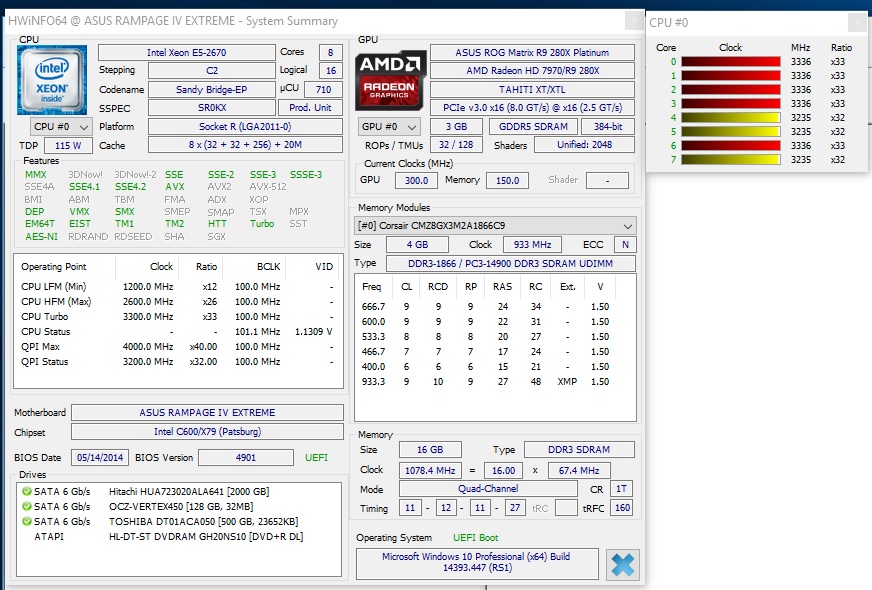
Task: Click the AMD Radeon Graphics logo
Action: click(x=390, y=80)
